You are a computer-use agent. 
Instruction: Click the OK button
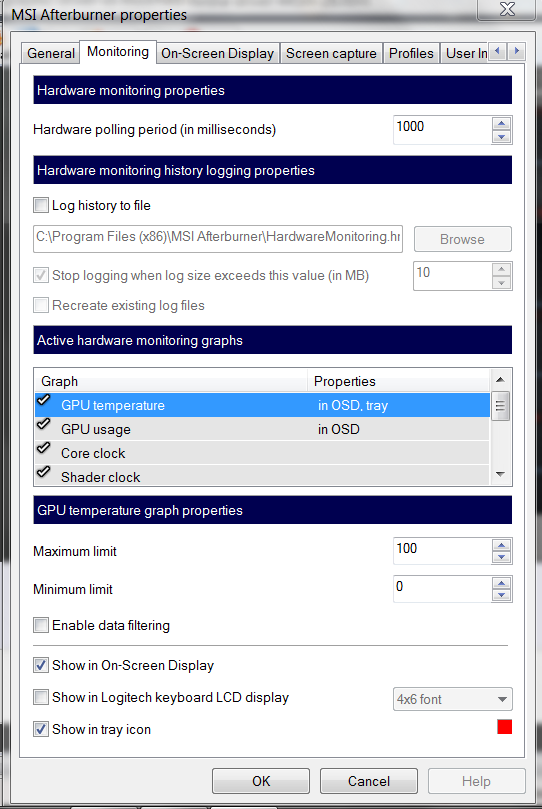point(261,781)
